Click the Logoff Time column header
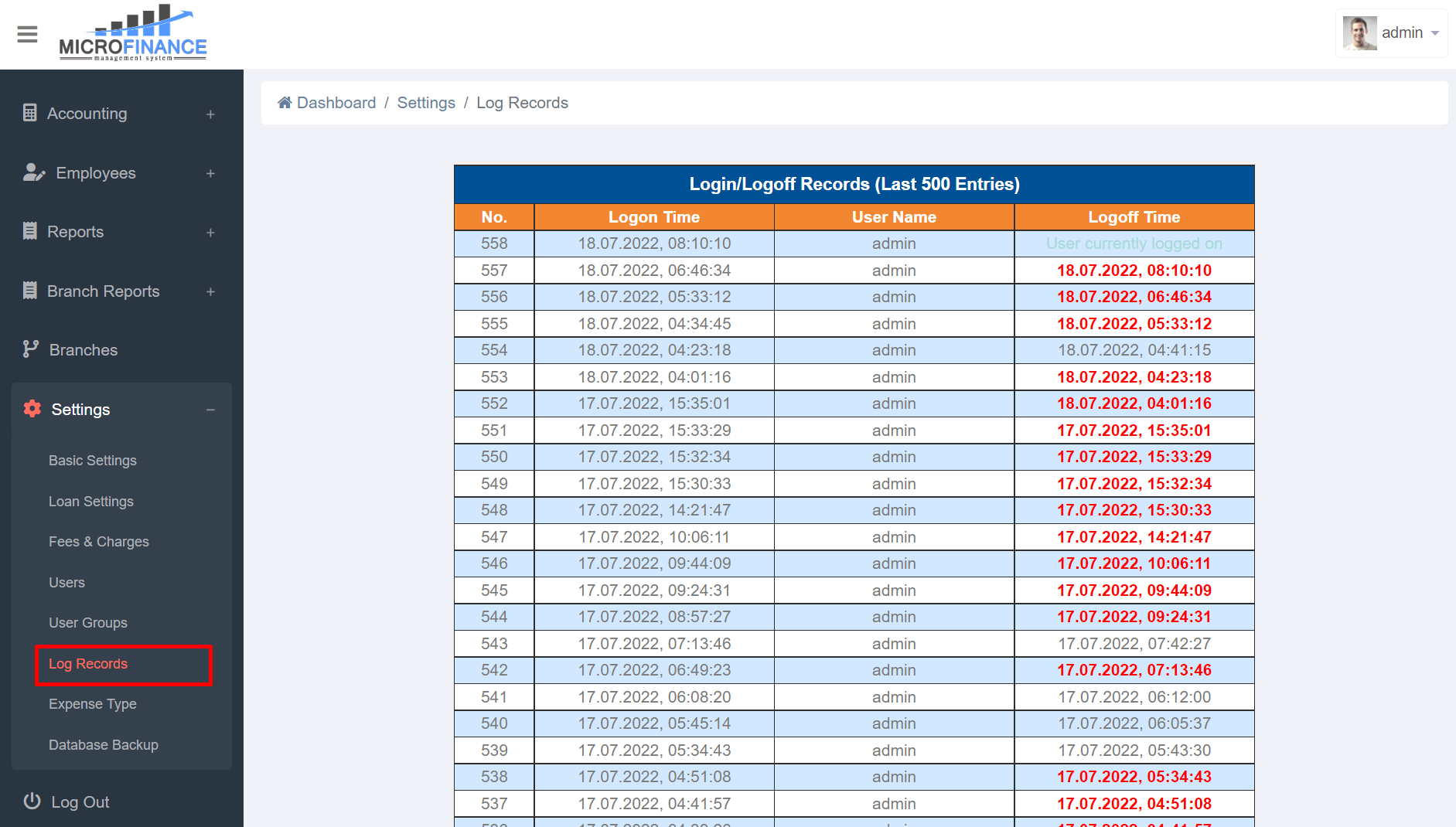Screen dimensions: 1456x827 point(1134,217)
